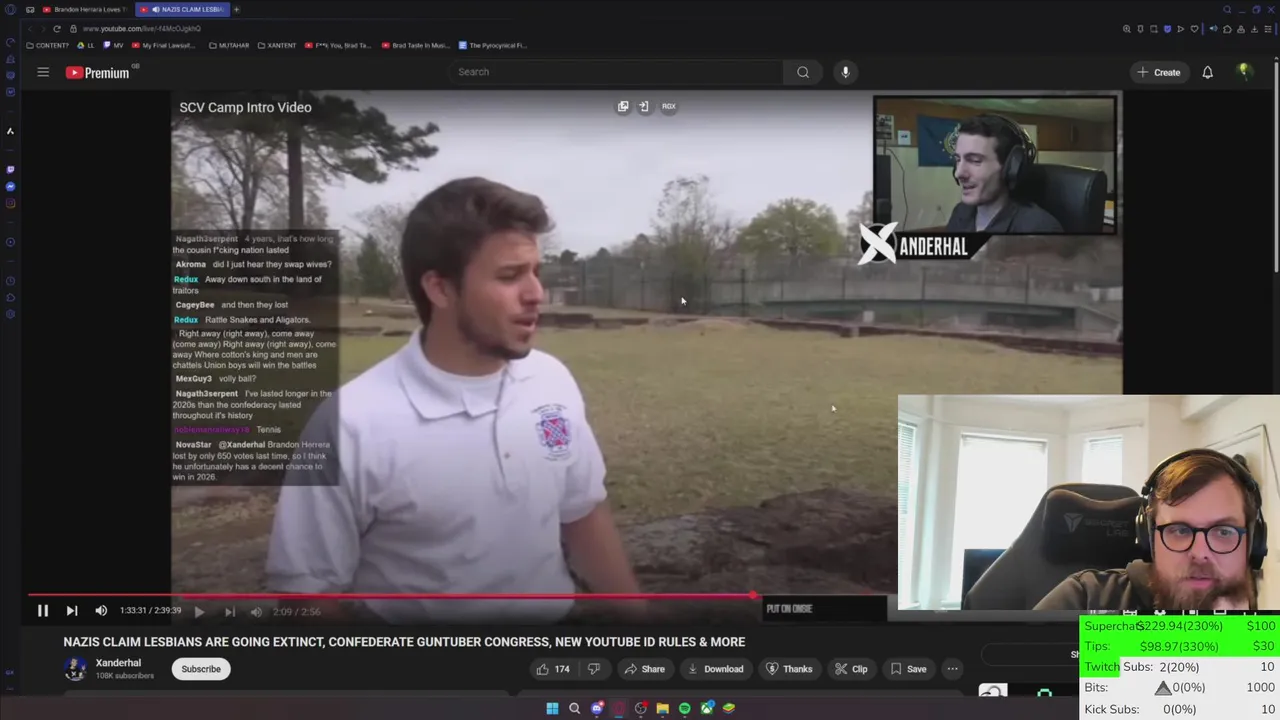Open the Create menu
This screenshot has height=720, width=1280.
tap(1159, 72)
